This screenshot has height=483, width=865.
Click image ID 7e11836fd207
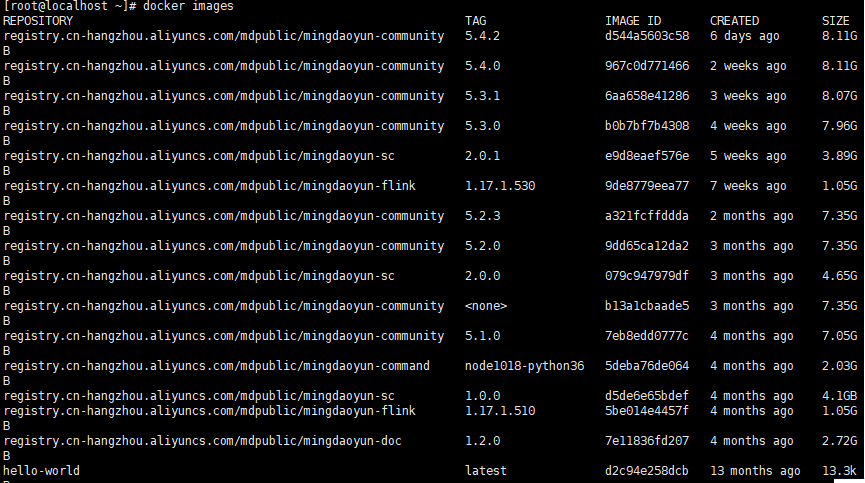647,441
